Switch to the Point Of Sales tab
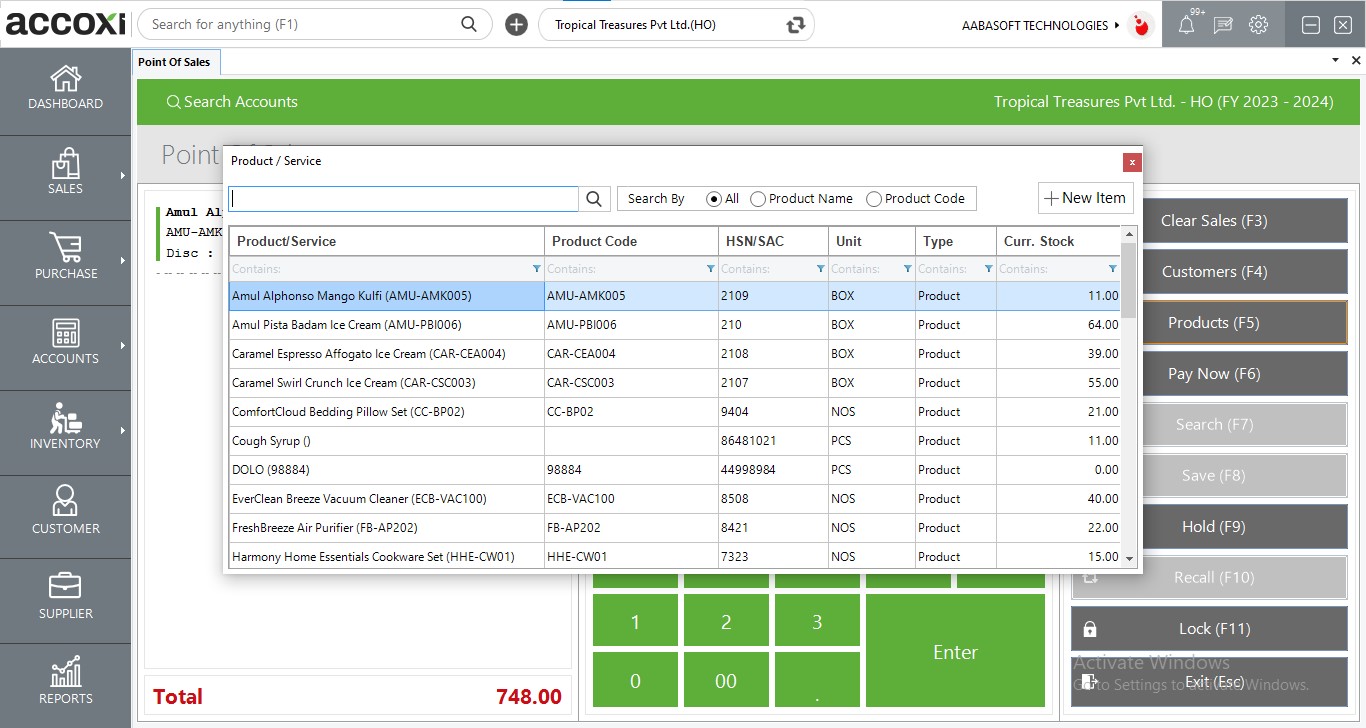The image size is (1366, 728). (176, 61)
